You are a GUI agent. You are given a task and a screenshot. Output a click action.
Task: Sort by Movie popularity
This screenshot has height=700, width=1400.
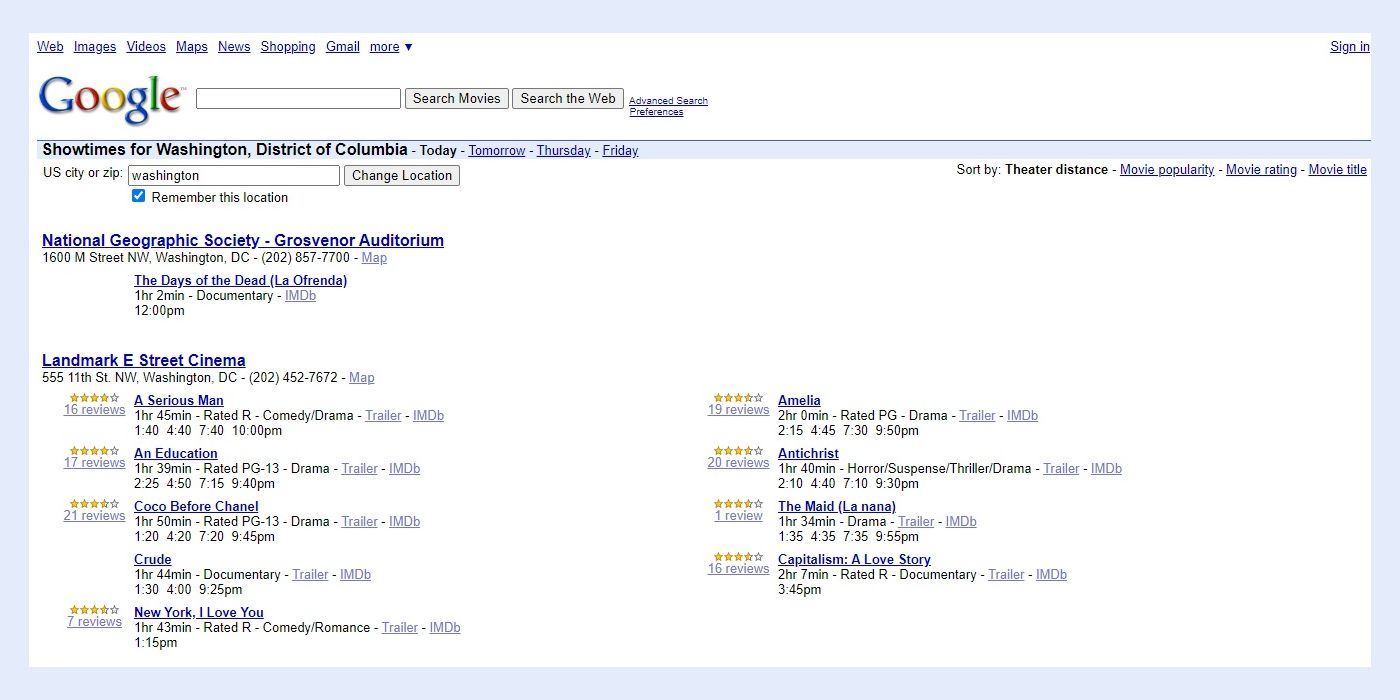(1167, 170)
